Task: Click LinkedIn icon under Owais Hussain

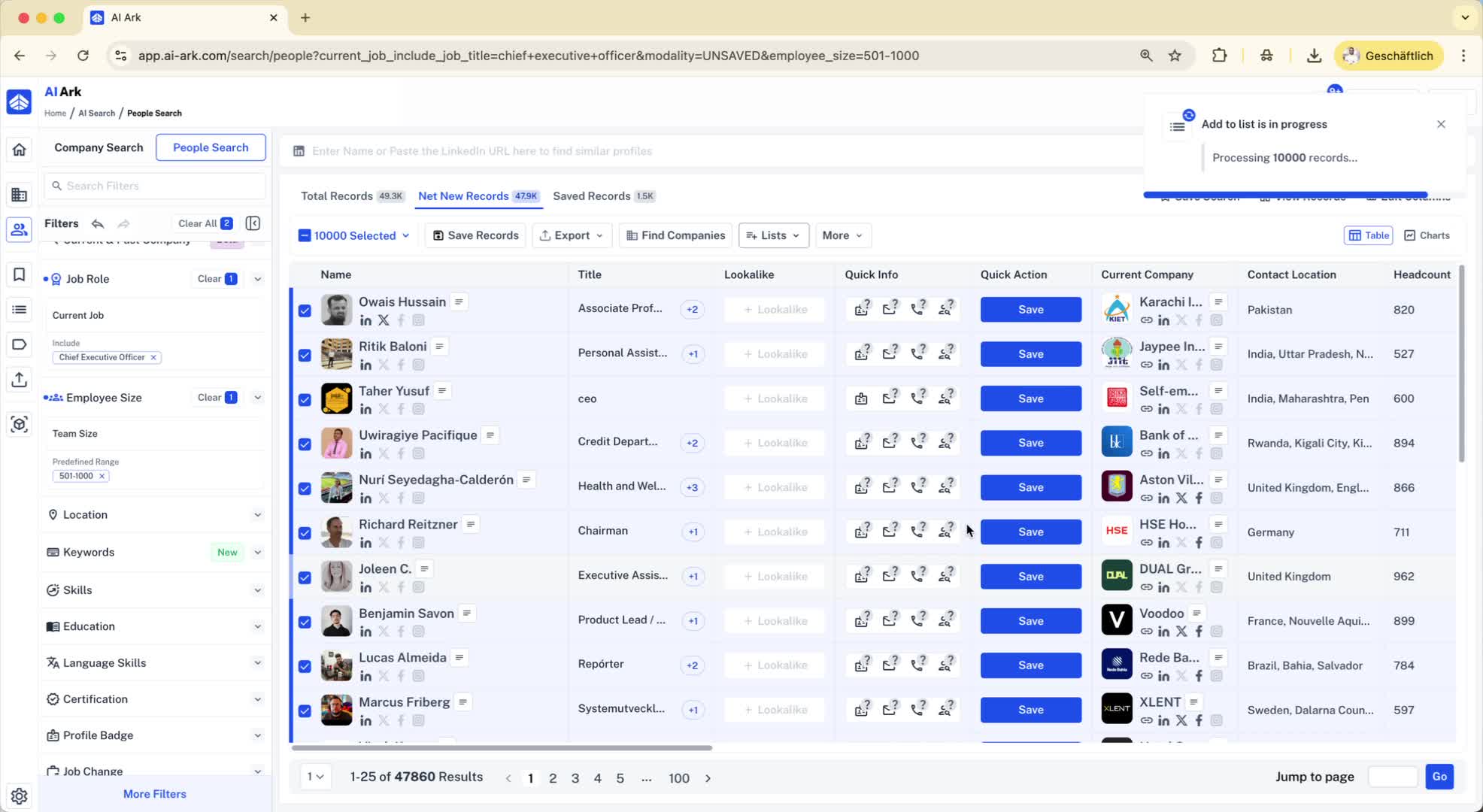Action: pos(365,320)
